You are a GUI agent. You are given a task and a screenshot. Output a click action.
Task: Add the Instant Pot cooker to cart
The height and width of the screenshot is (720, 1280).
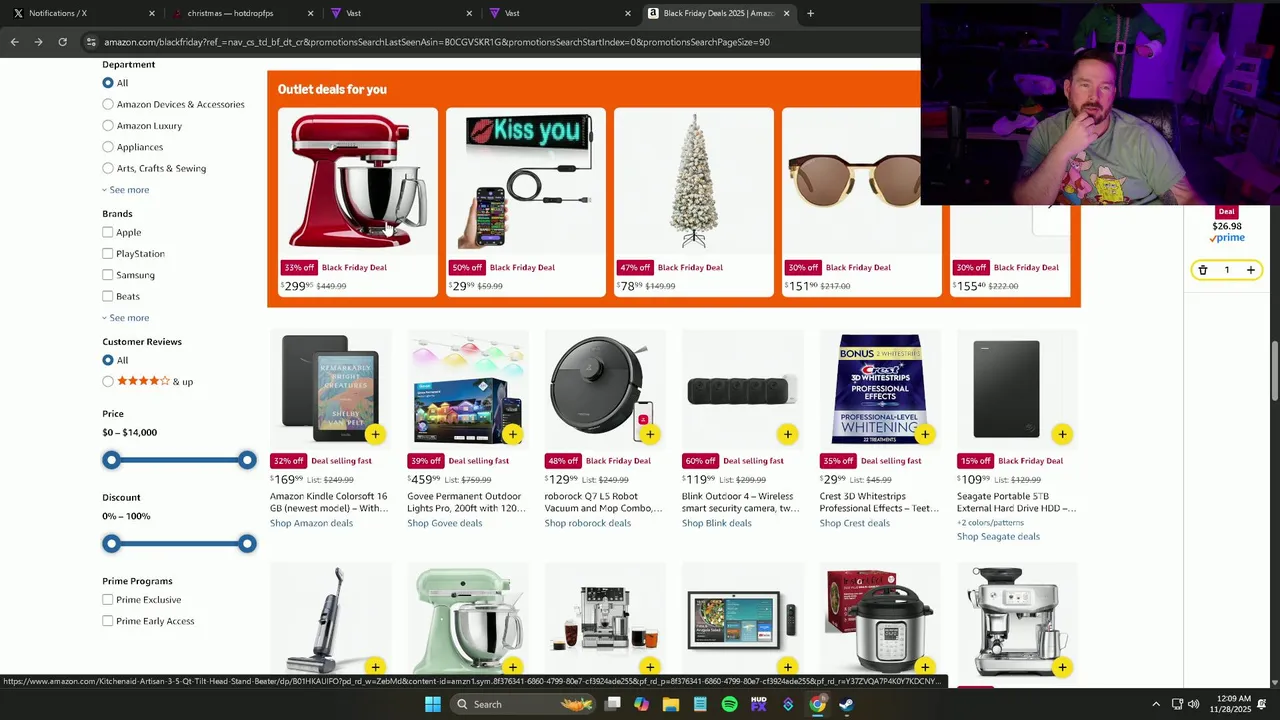click(x=925, y=667)
